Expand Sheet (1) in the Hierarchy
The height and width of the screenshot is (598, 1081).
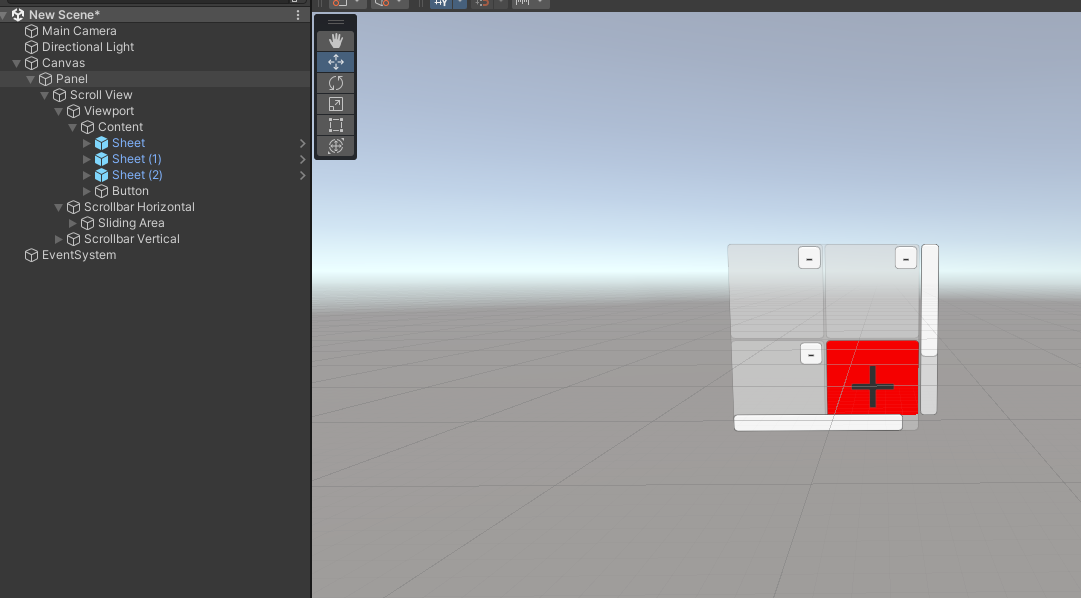pos(86,158)
